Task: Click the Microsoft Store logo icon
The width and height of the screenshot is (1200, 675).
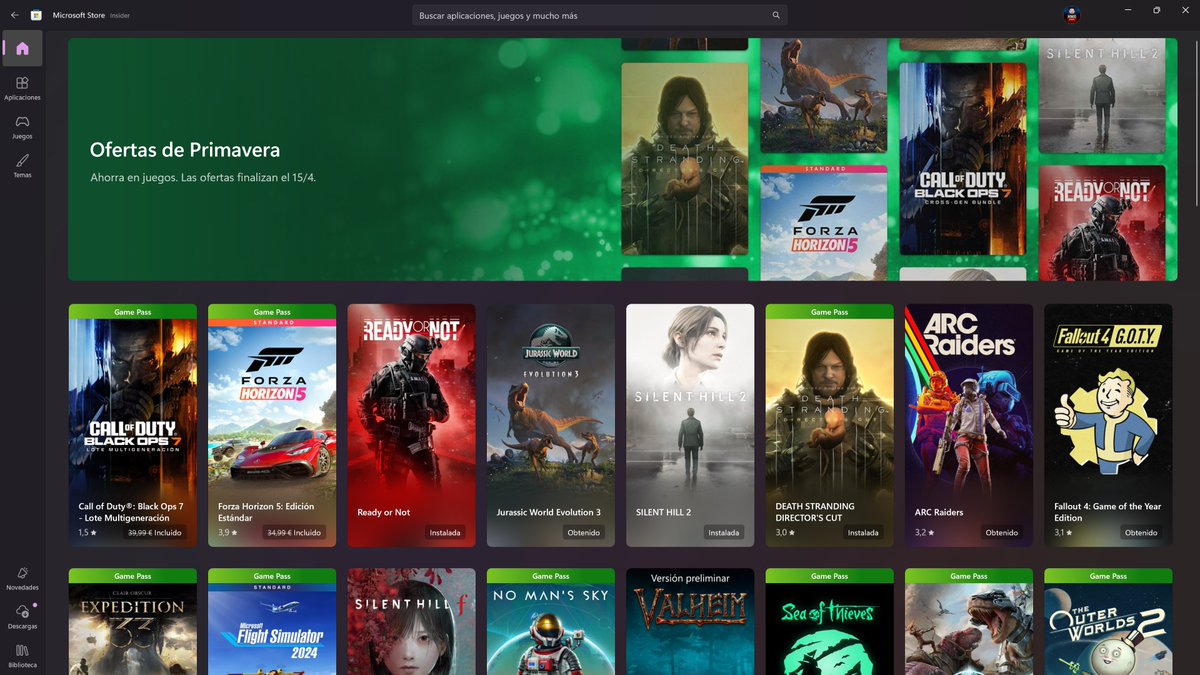Action: pyautogui.click(x=36, y=15)
